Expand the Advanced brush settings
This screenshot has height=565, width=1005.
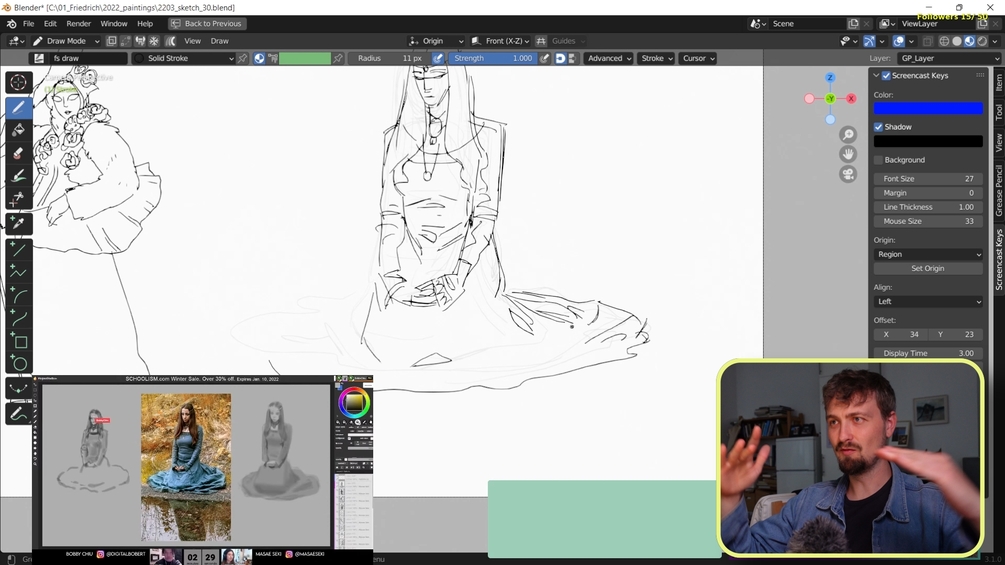[608, 58]
